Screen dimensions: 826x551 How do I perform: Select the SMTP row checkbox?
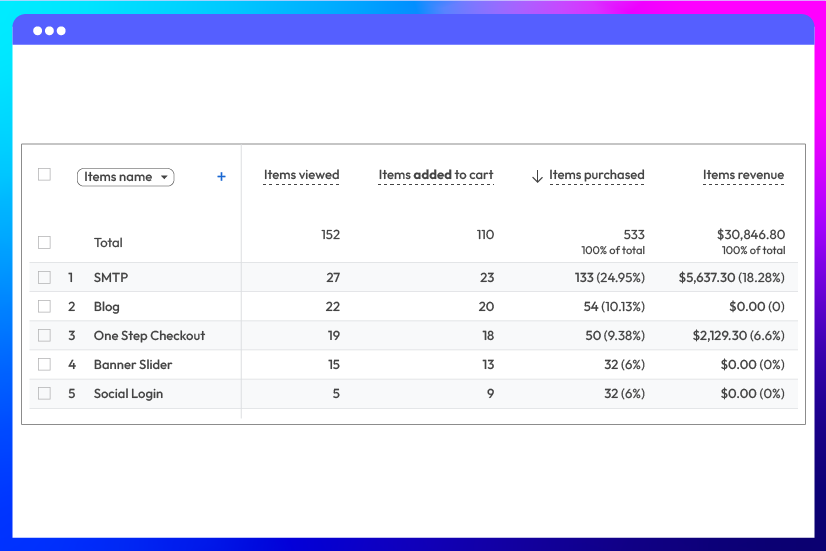[44, 277]
